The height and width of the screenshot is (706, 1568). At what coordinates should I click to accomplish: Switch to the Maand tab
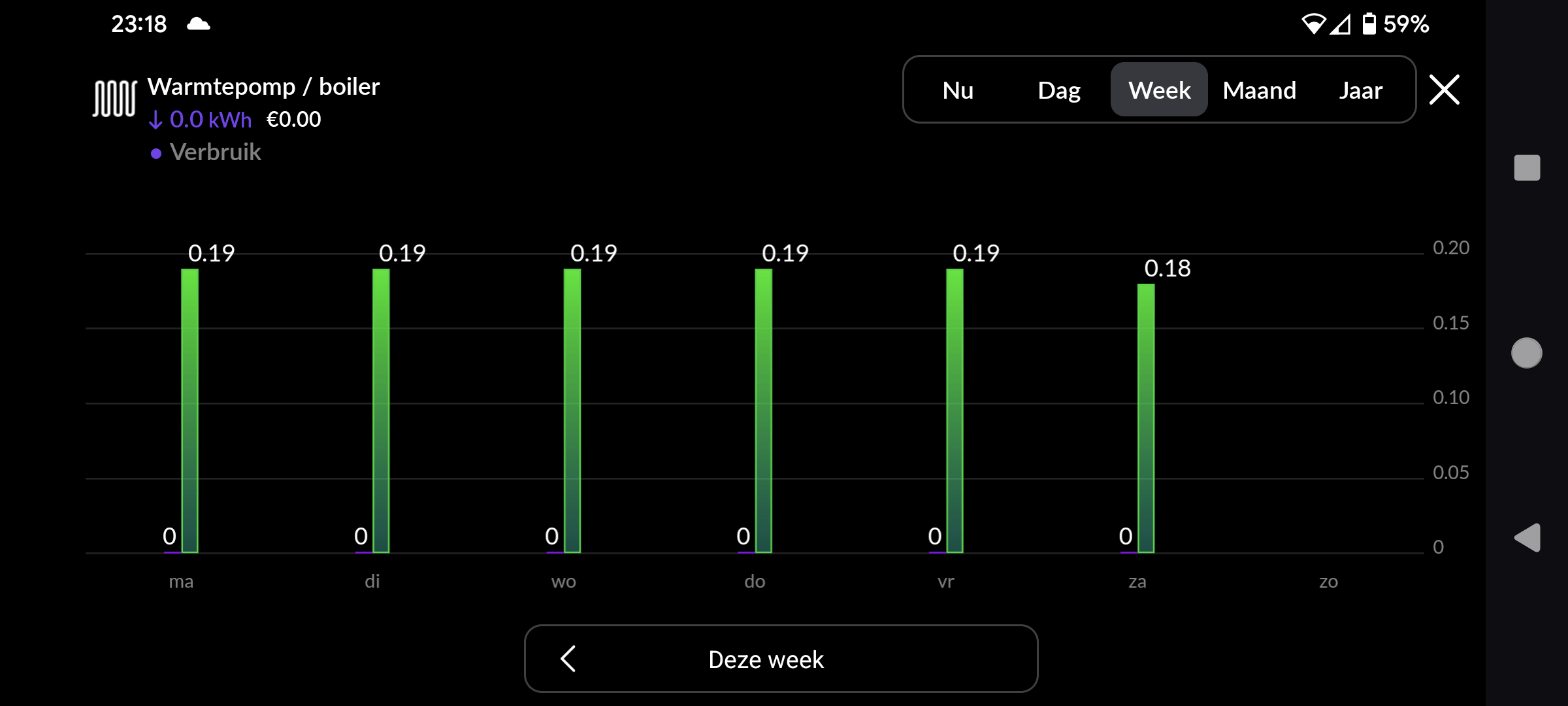click(x=1260, y=90)
